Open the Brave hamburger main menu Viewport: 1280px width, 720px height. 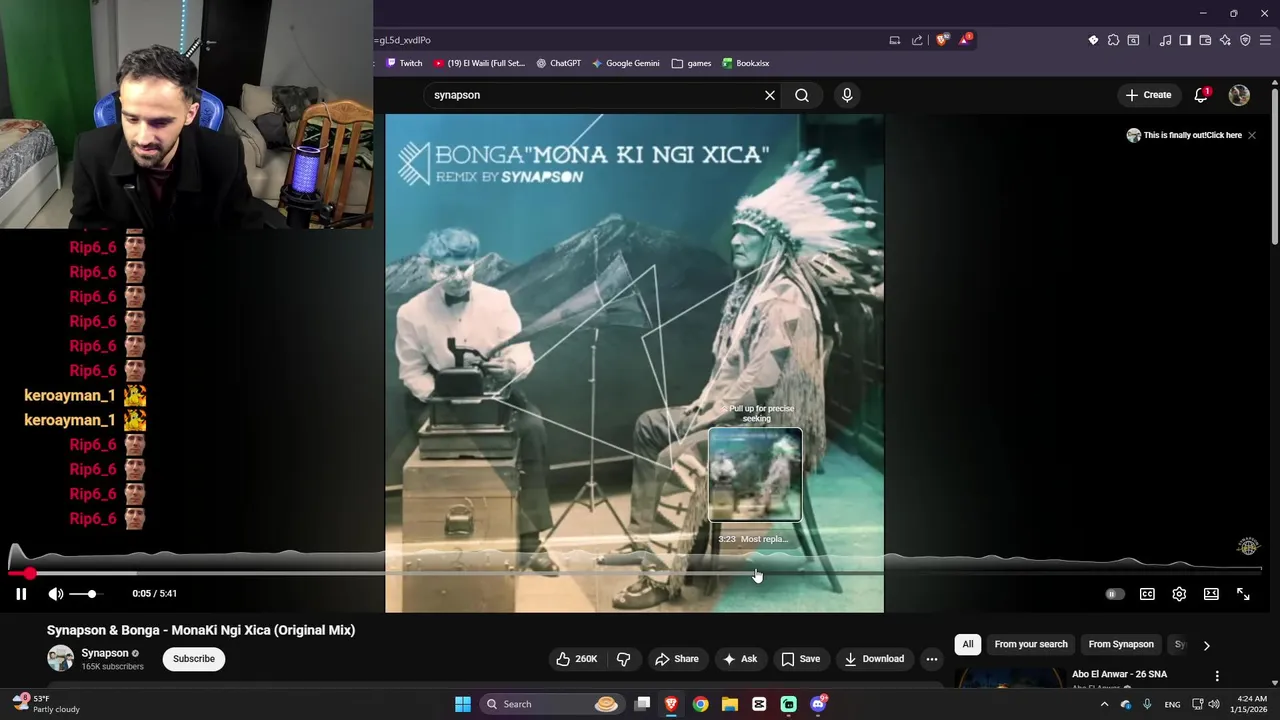1265,40
